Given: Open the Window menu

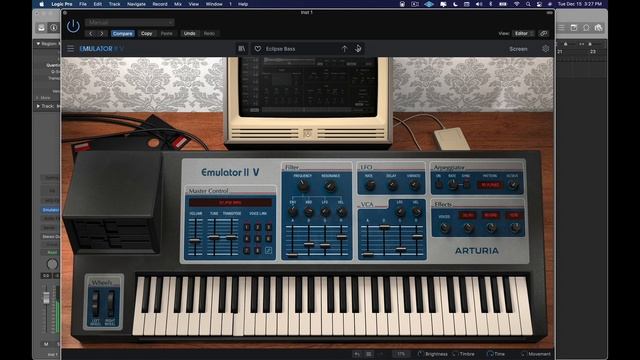Looking at the screenshot, I should pos(214,4).
